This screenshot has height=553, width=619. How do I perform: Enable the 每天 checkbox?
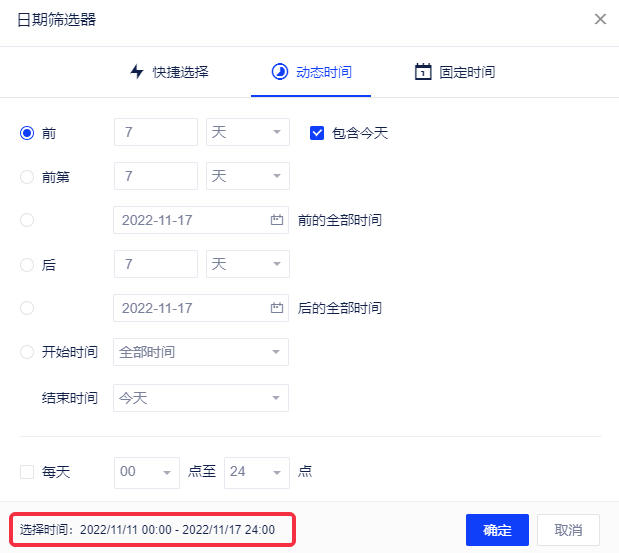(27, 470)
